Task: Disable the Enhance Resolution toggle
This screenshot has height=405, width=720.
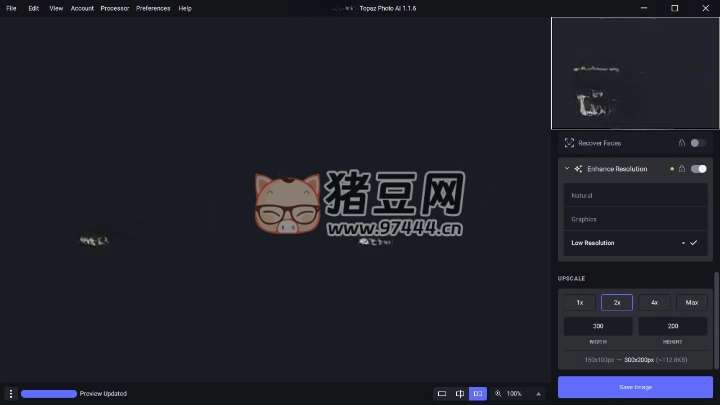Action: point(698,169)
